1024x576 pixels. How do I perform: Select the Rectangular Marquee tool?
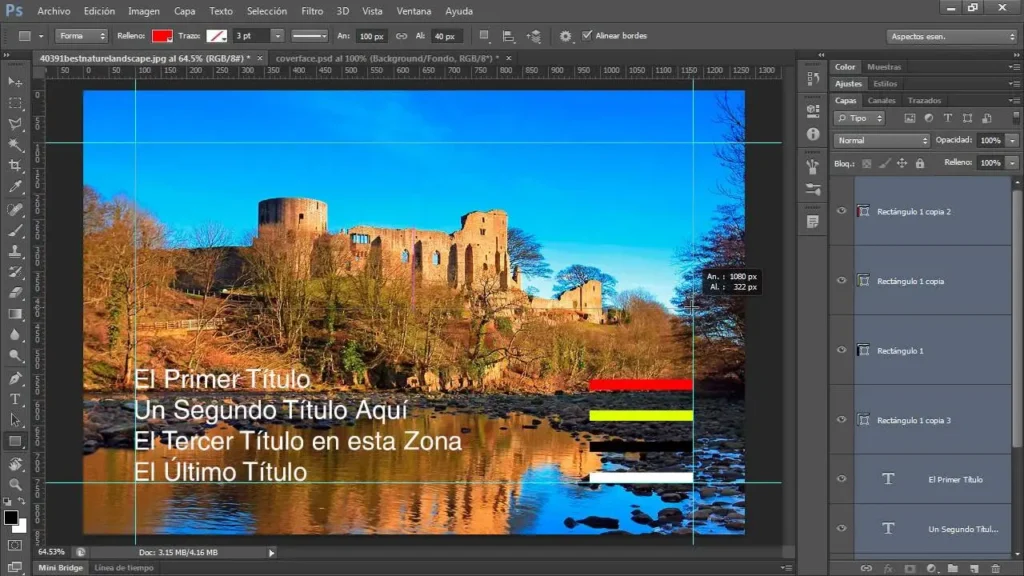pyautogui.click(x=14, y=103)
